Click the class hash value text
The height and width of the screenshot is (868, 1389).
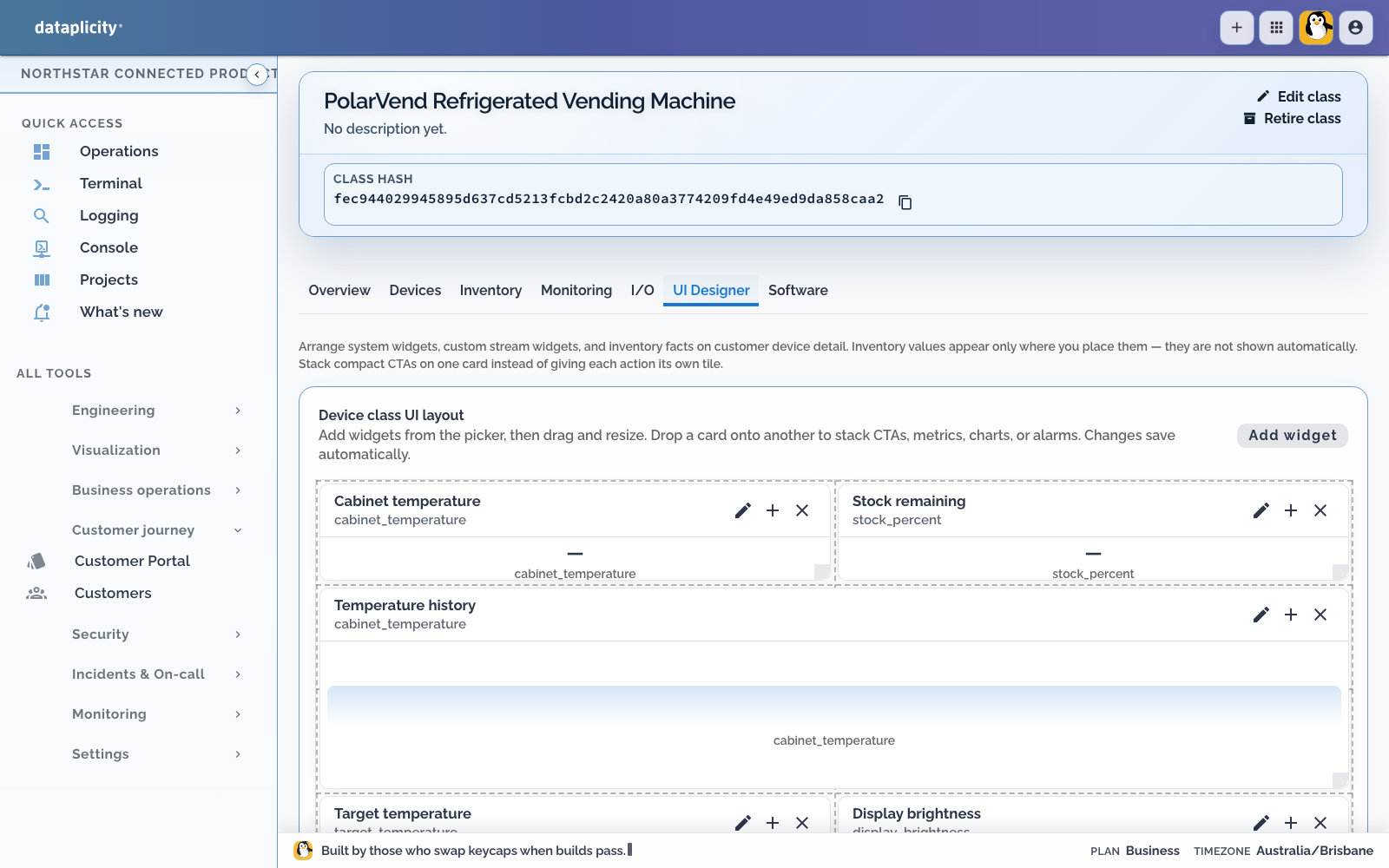point(609,199)
